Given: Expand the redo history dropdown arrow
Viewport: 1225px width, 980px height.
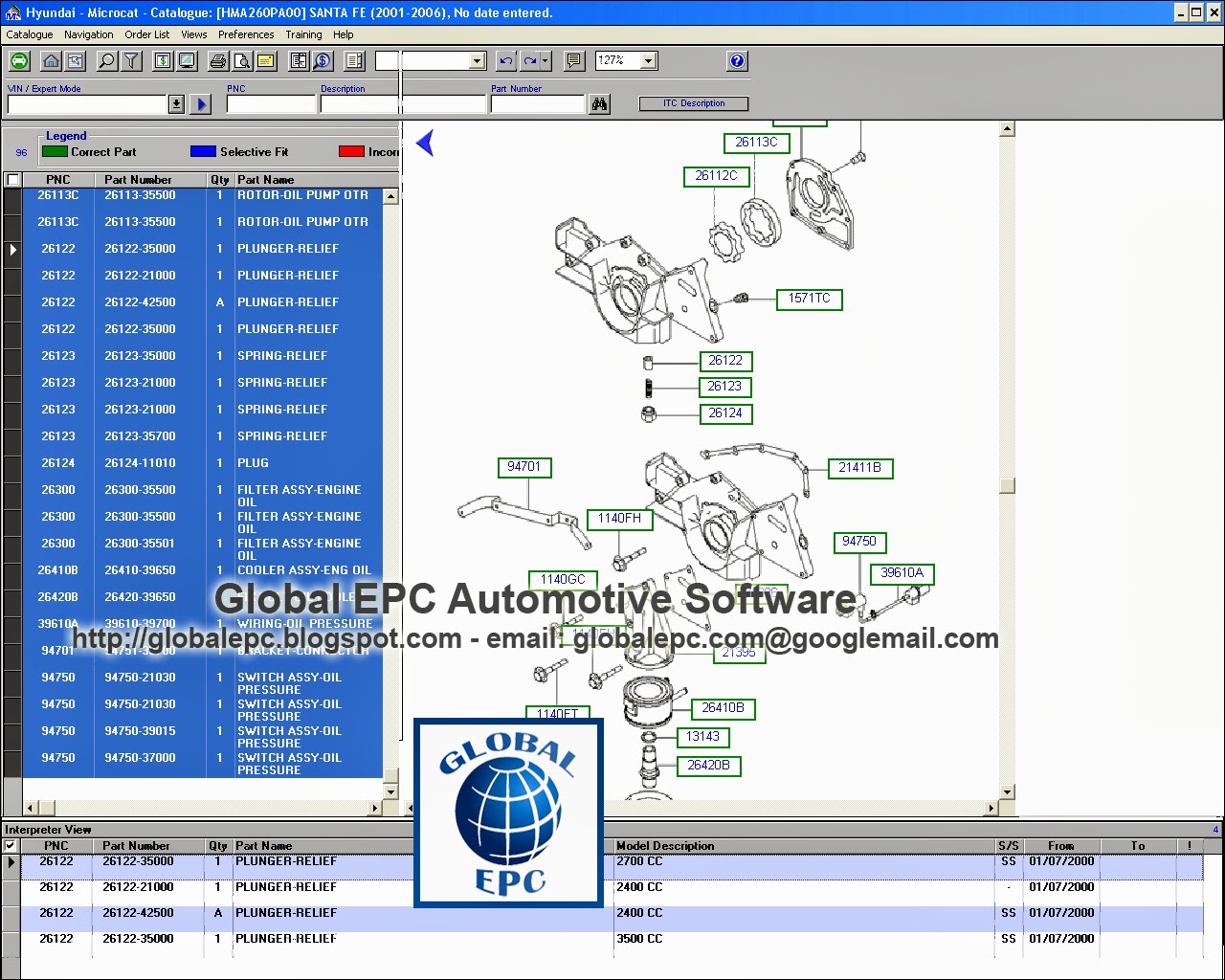Looking at the screenshot, I should (x=546, y=61).
